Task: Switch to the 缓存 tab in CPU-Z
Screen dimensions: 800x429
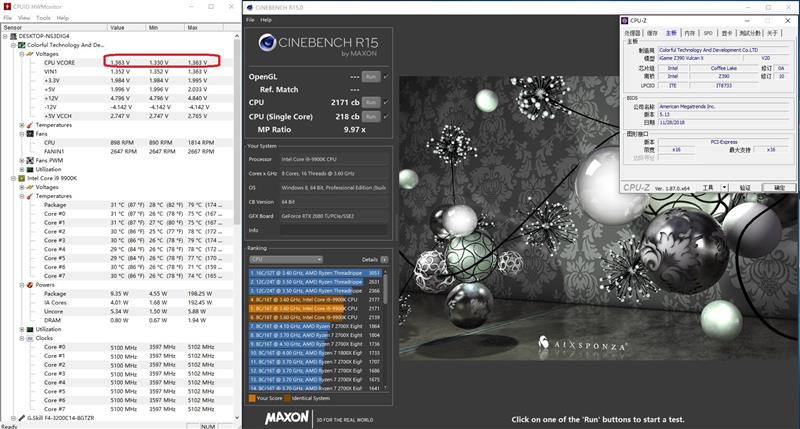Action: coord(652,33)
